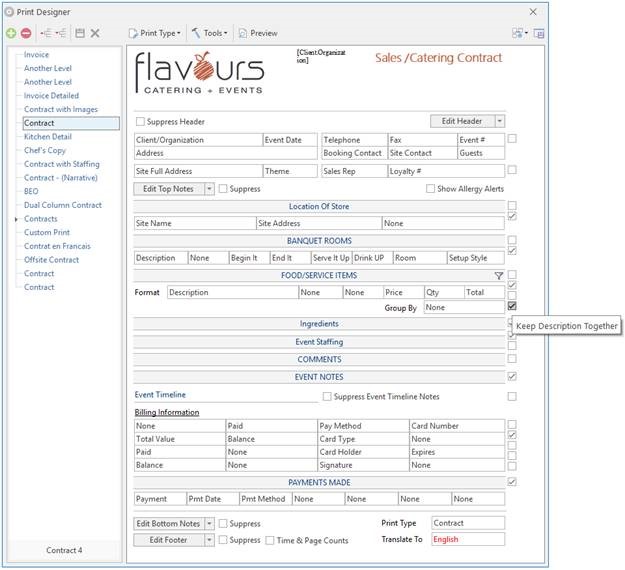Screen dimensions: 625x570
Task: Click the Location Of Store section header
Action: (319, 206)
